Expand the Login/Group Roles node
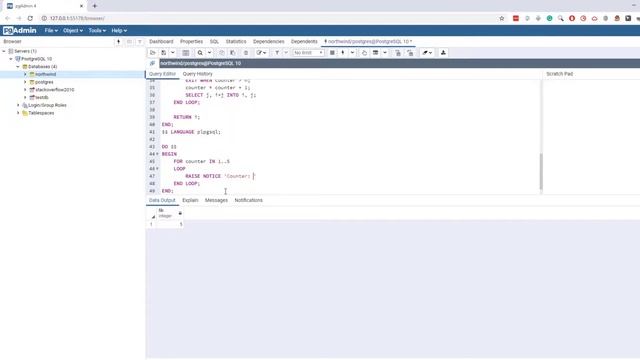640x360 pixels. pos(18,105)
